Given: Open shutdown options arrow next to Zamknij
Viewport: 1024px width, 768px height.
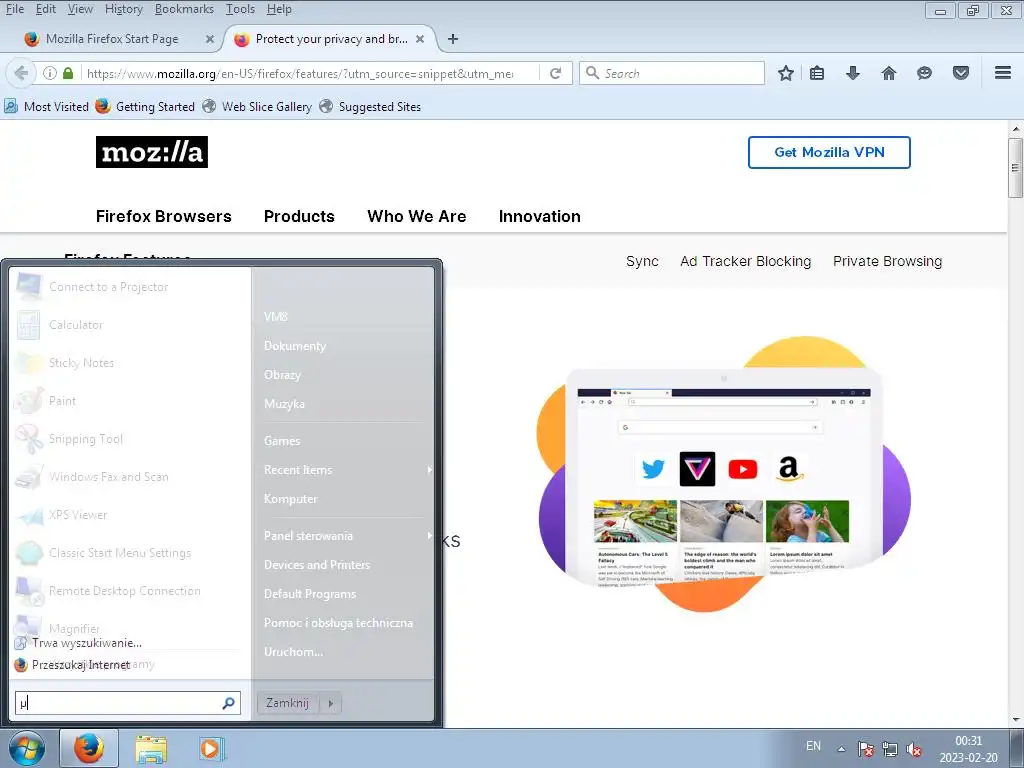Looking at the screenshot, I should coord(330,703).
